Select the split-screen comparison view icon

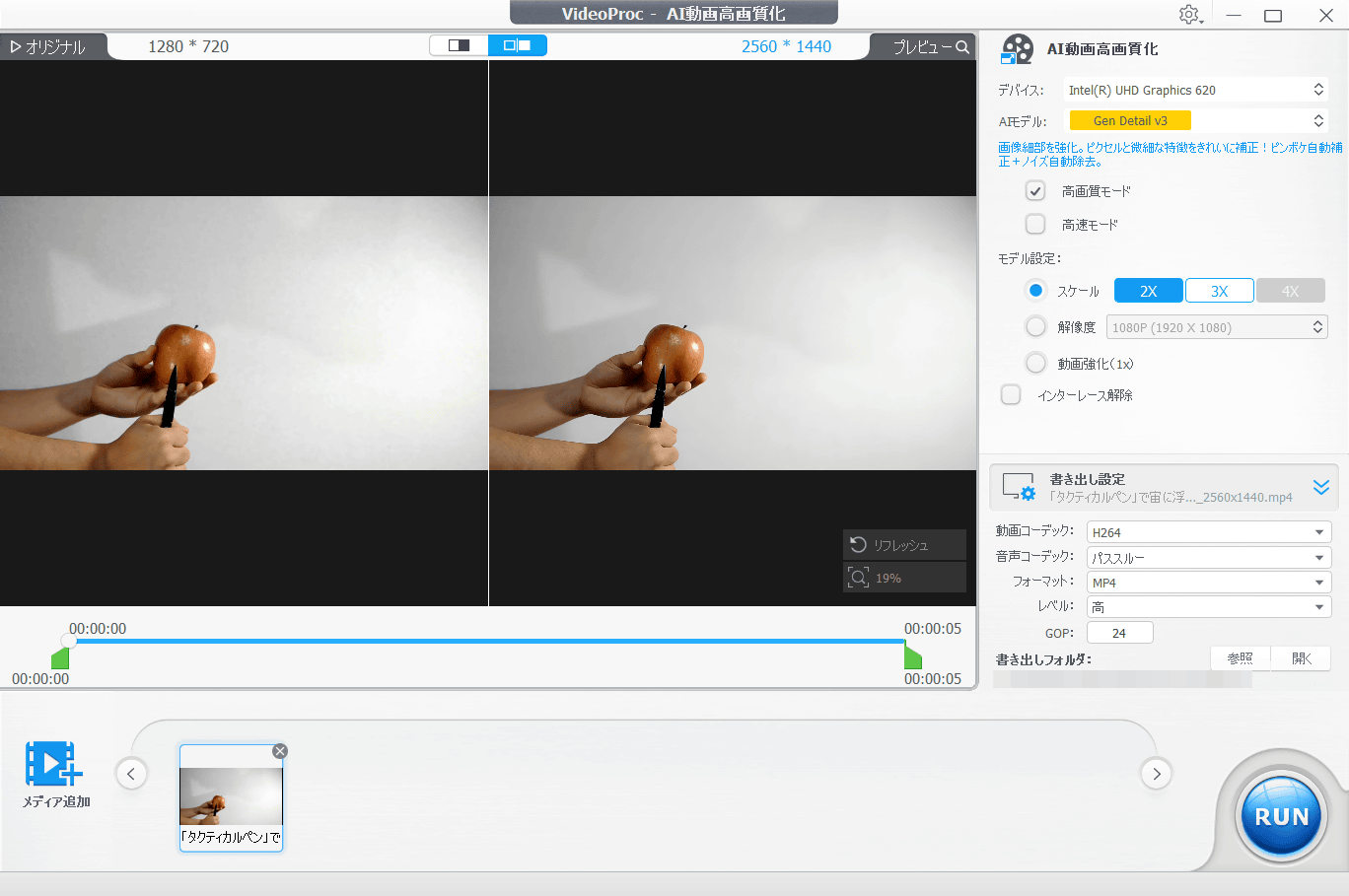click(x=459, y=45)
